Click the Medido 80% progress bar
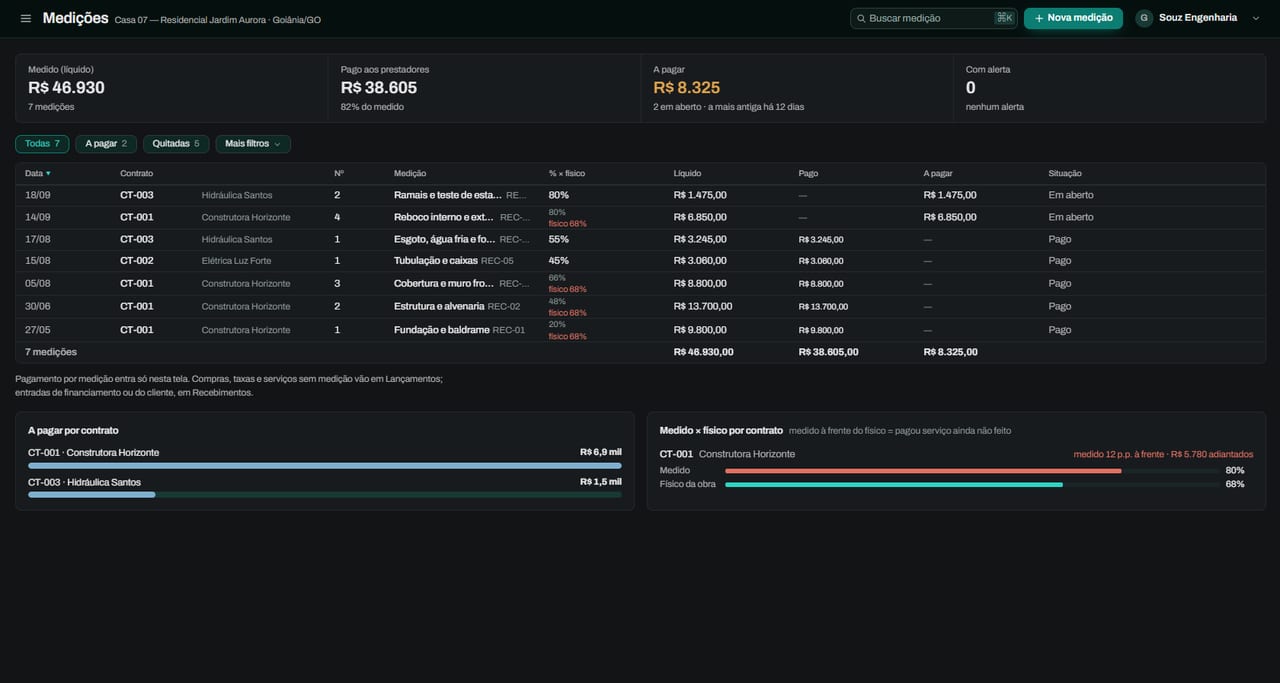 [972, 470]
